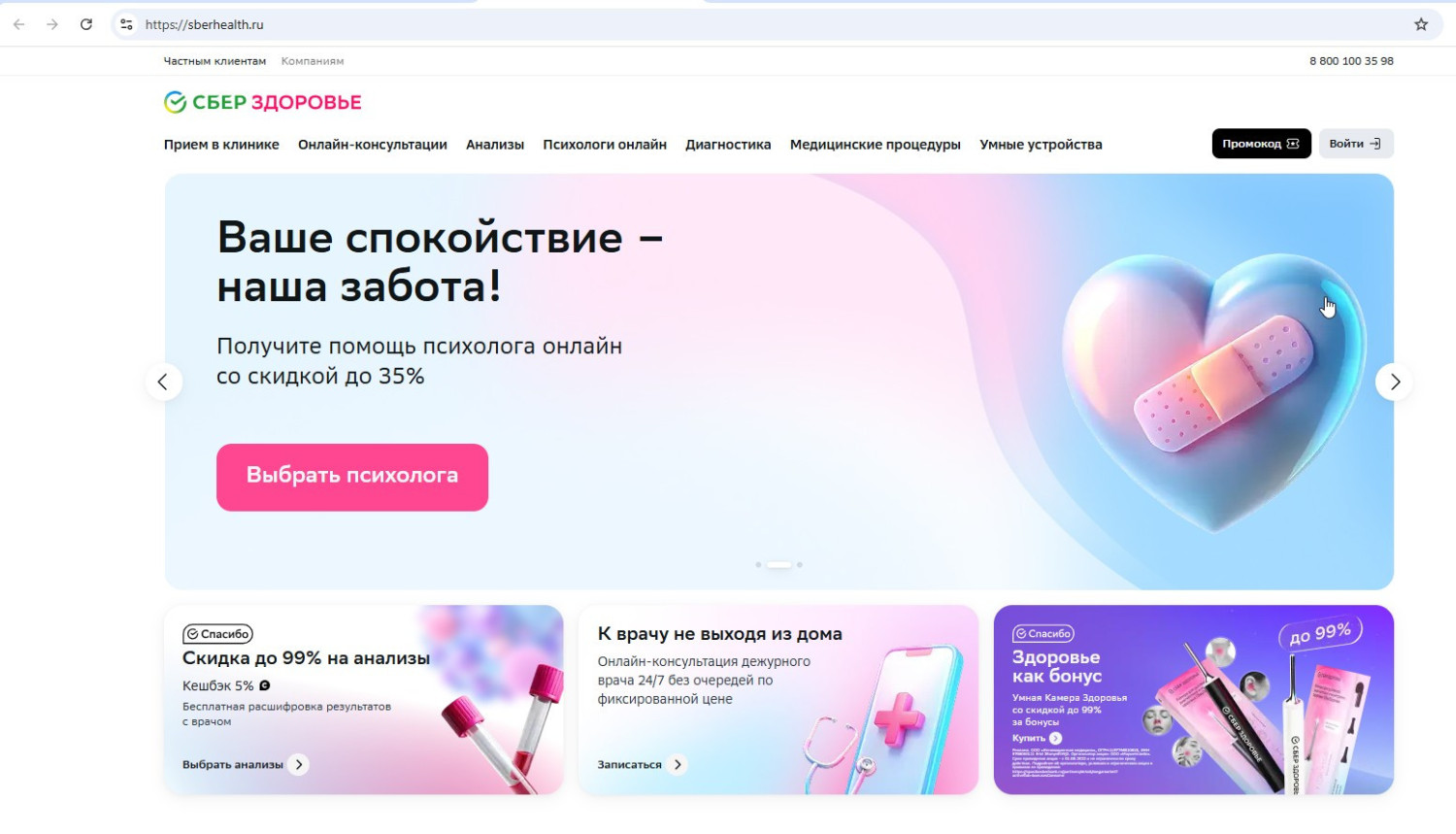Image resolution: width=1456 pixels, height=834 pixels.
Task: Switch to Компаниям tab
Action: click(x=313, y=61)
